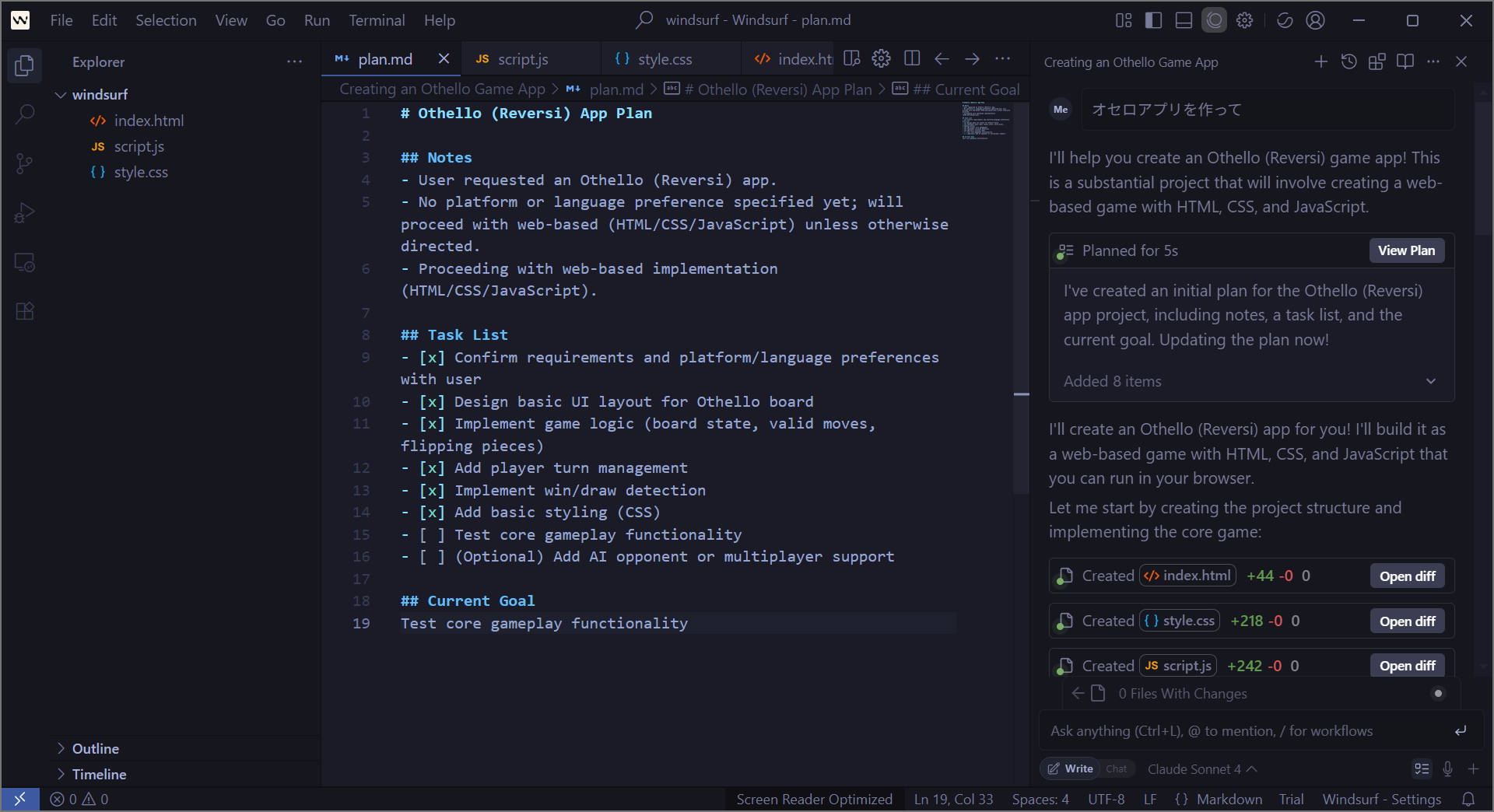Switch Cascade to Write mode
The image size is (1494, 812).
1070,768
